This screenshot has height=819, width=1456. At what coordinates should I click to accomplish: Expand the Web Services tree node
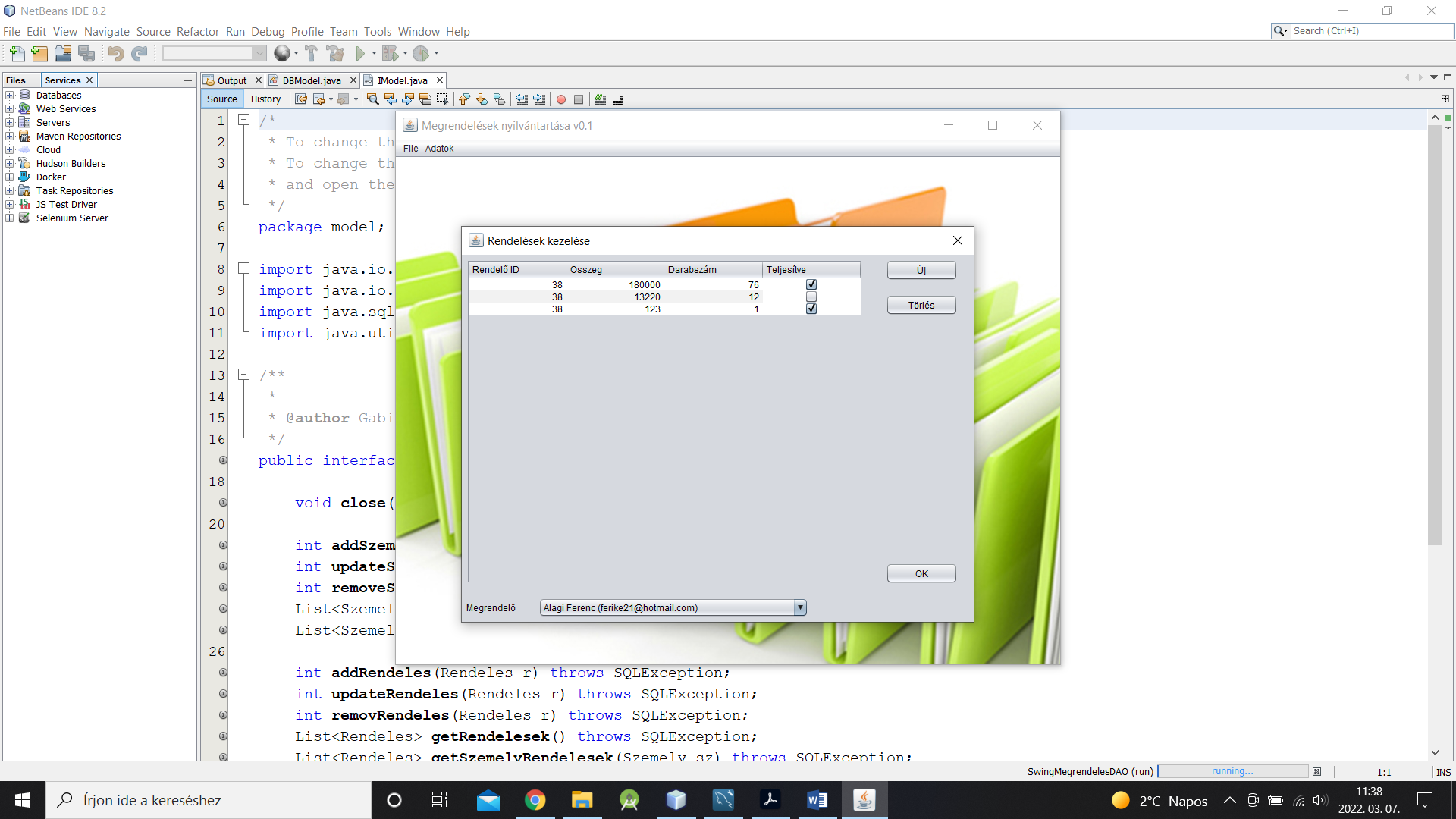[10, 108]
